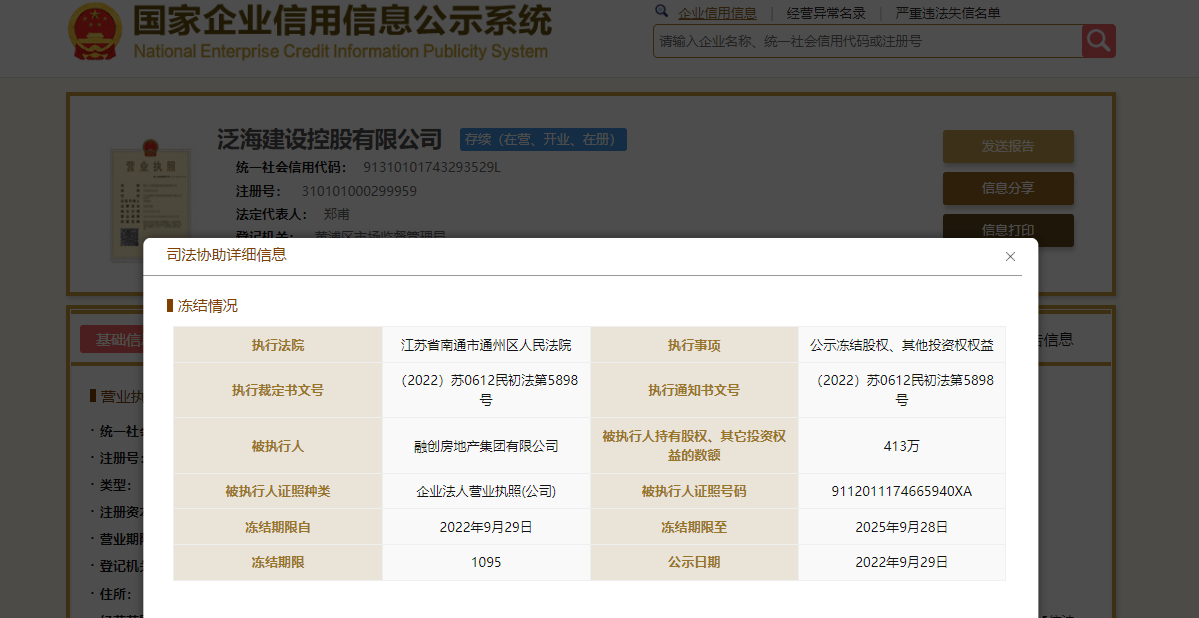Viewport: 1199px width, 618px height.
Task: Click the 公示冻结股权、其他投资权权益 cell
Action: tap(902, 345)
